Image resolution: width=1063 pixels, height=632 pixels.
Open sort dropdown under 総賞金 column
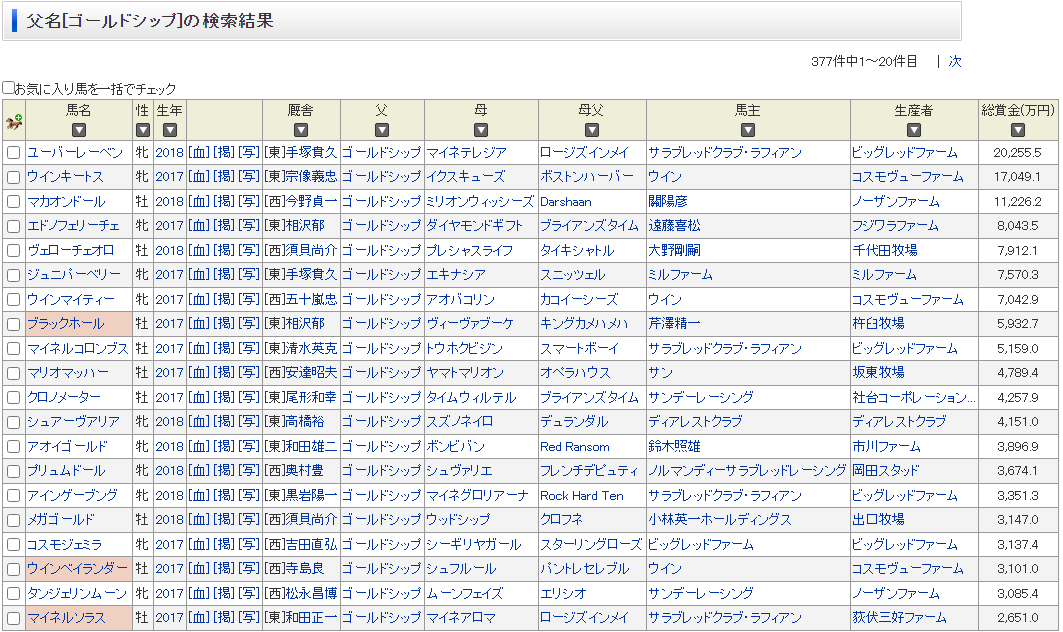(x=1017, y=130)
